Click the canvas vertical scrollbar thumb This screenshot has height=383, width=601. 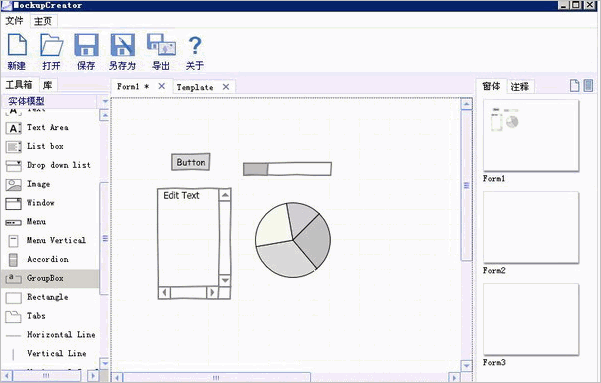tap(466, 186)
